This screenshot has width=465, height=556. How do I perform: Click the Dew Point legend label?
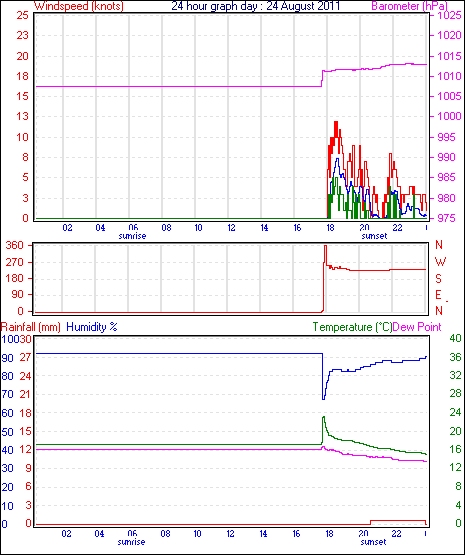coord(417,327)
